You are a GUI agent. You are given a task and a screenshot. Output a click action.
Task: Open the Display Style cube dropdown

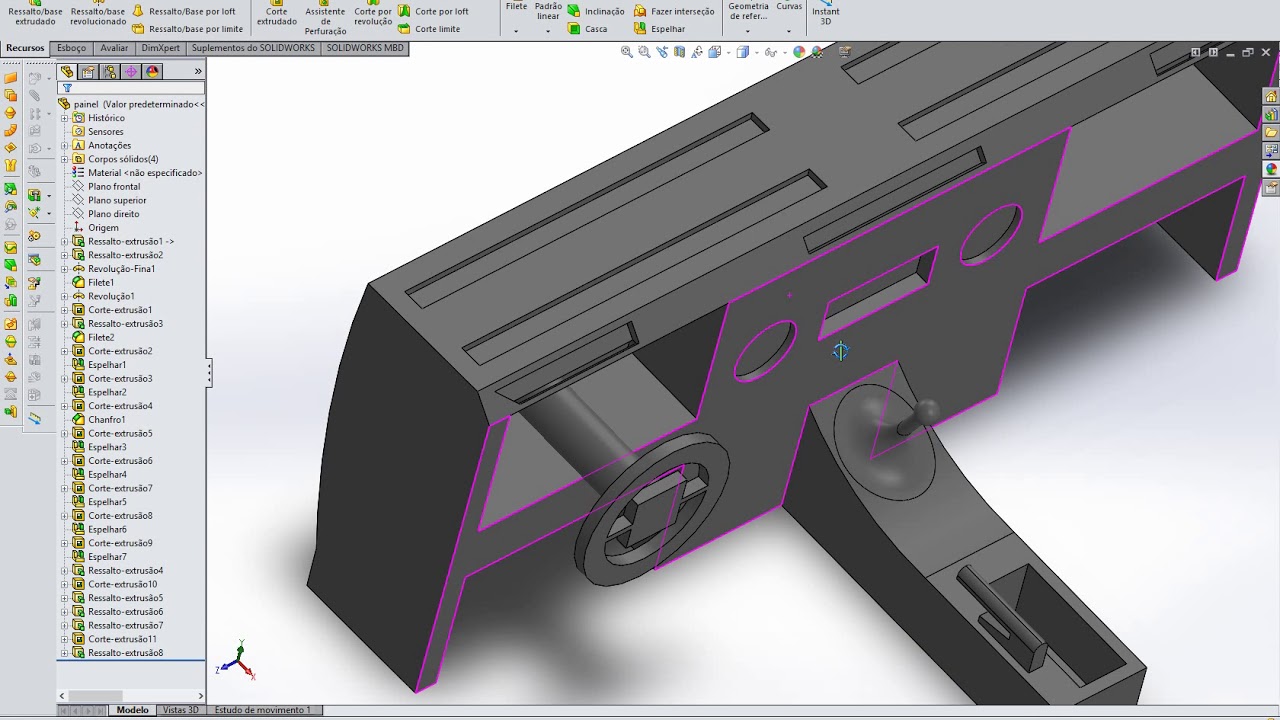click(743, 52)
